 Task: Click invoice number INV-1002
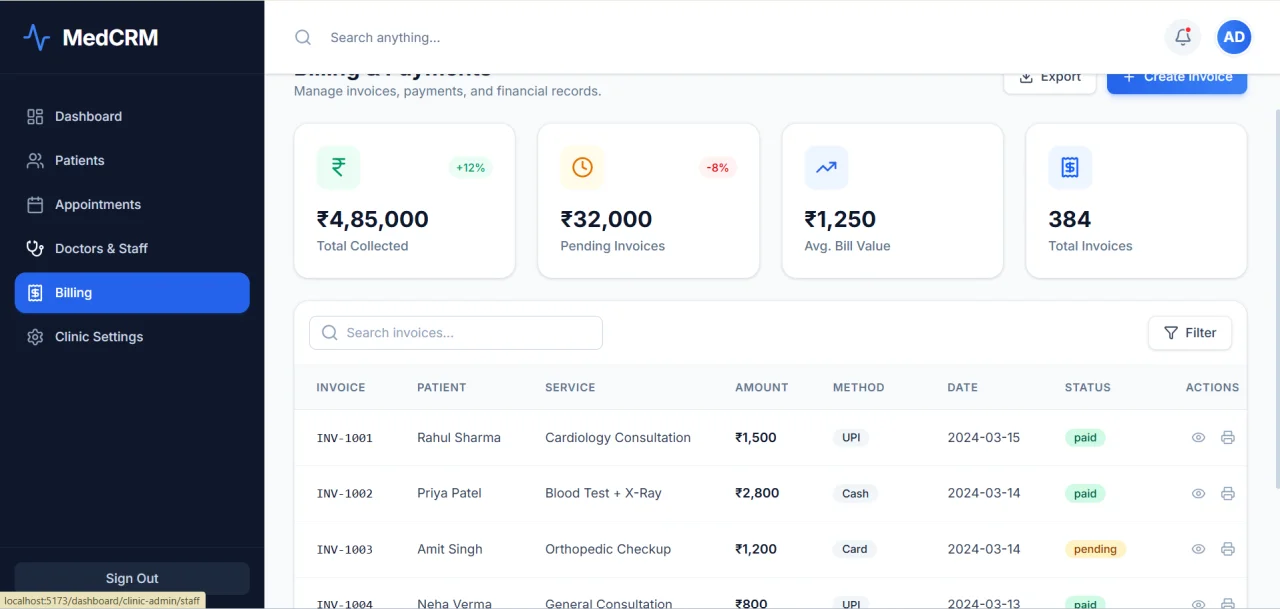[345, 494]
